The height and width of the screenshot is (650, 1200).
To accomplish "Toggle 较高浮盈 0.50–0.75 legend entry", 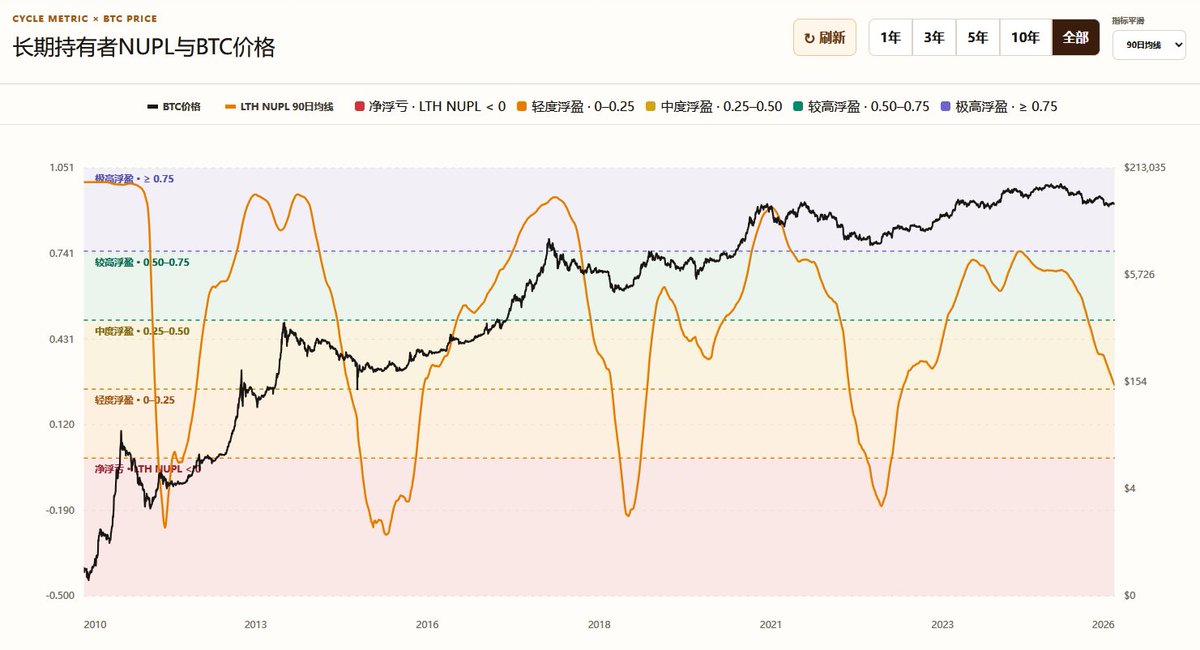I will click(x=861, y=106).
